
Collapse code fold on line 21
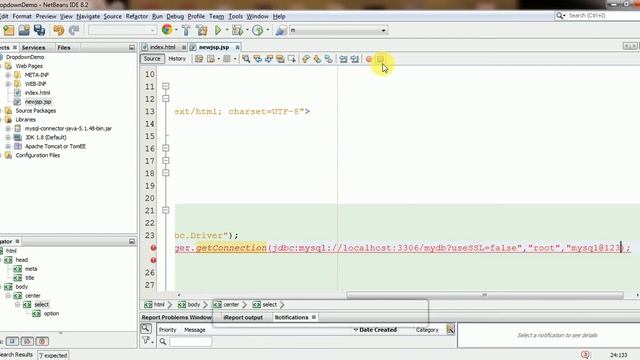tap(166, 210)
